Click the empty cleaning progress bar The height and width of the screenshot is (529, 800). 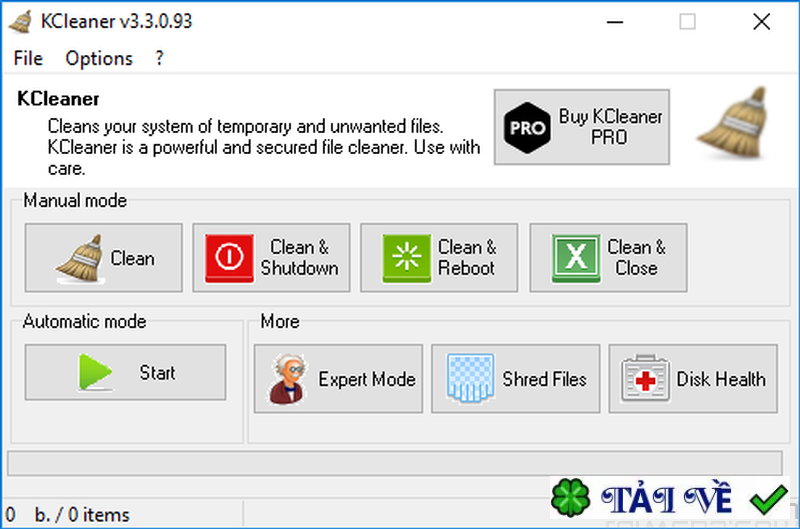tap(395, 463)
